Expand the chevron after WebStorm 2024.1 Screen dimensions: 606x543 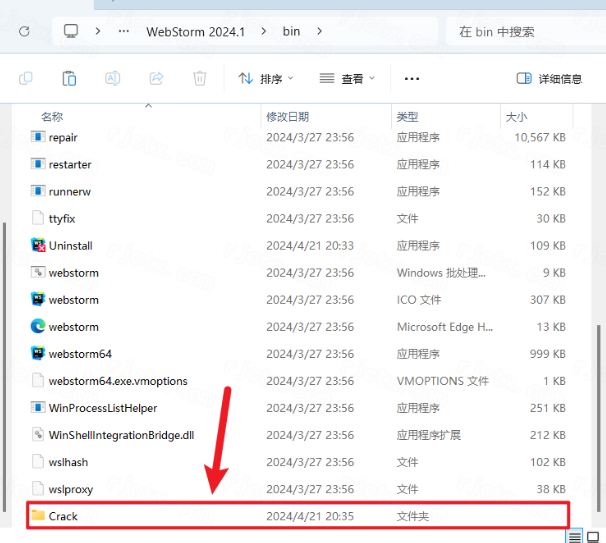(264, 31)
